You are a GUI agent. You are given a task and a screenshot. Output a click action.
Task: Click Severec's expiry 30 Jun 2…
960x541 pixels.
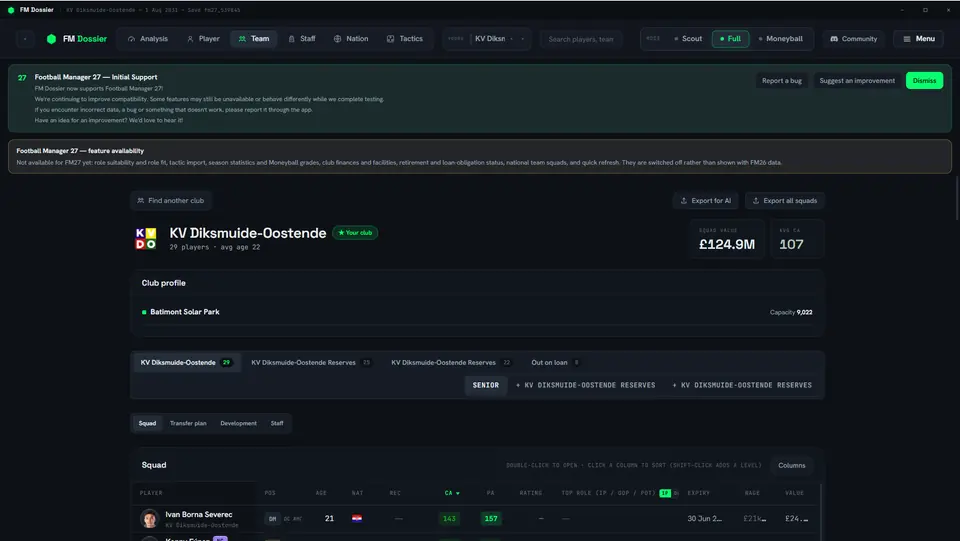pyautogui.click(x=704, y=518)
